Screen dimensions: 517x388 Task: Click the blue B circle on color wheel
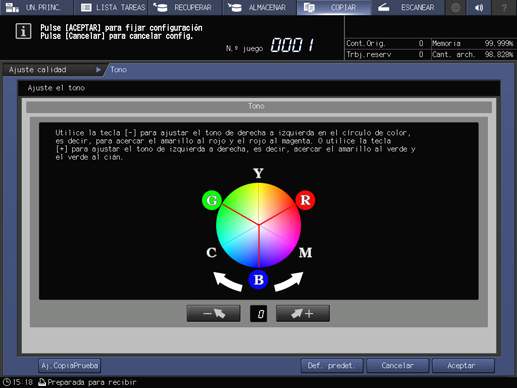tap(258, 280)
